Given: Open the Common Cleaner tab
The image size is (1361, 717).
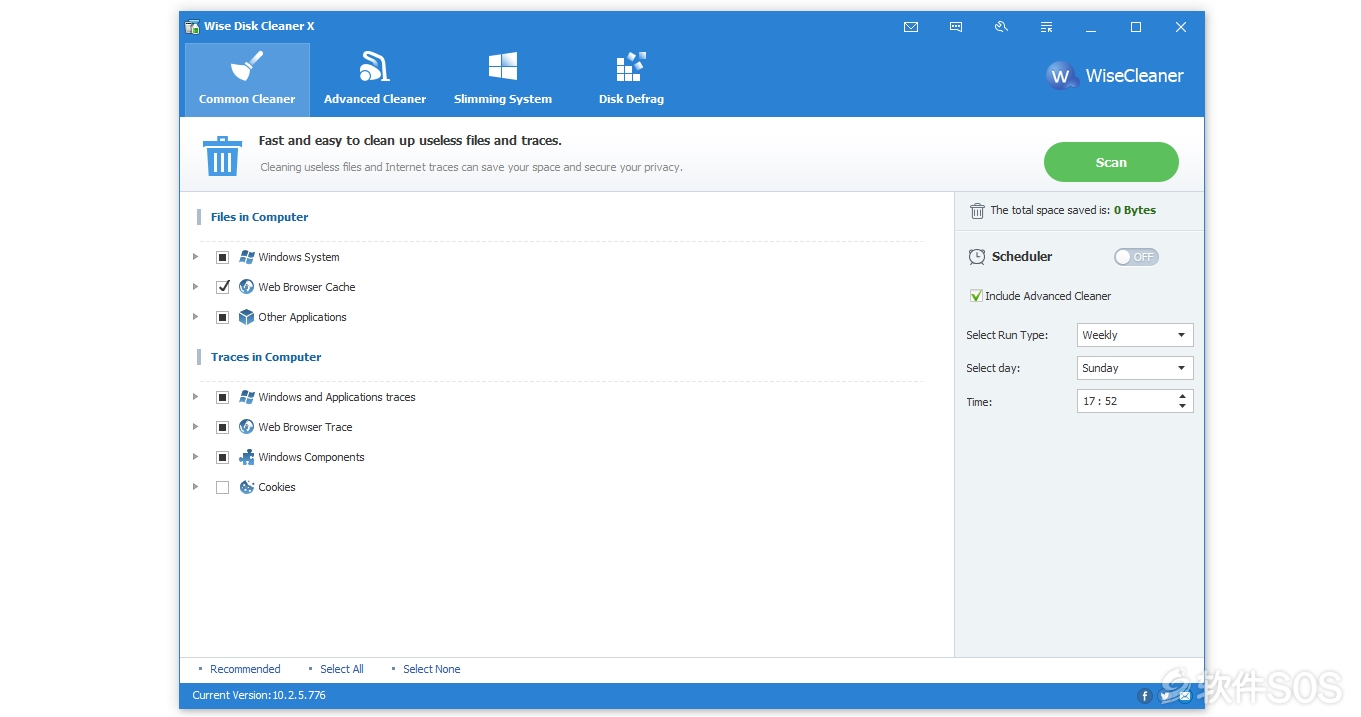Looking at the screenshot, I should click(x=247, y=80).
